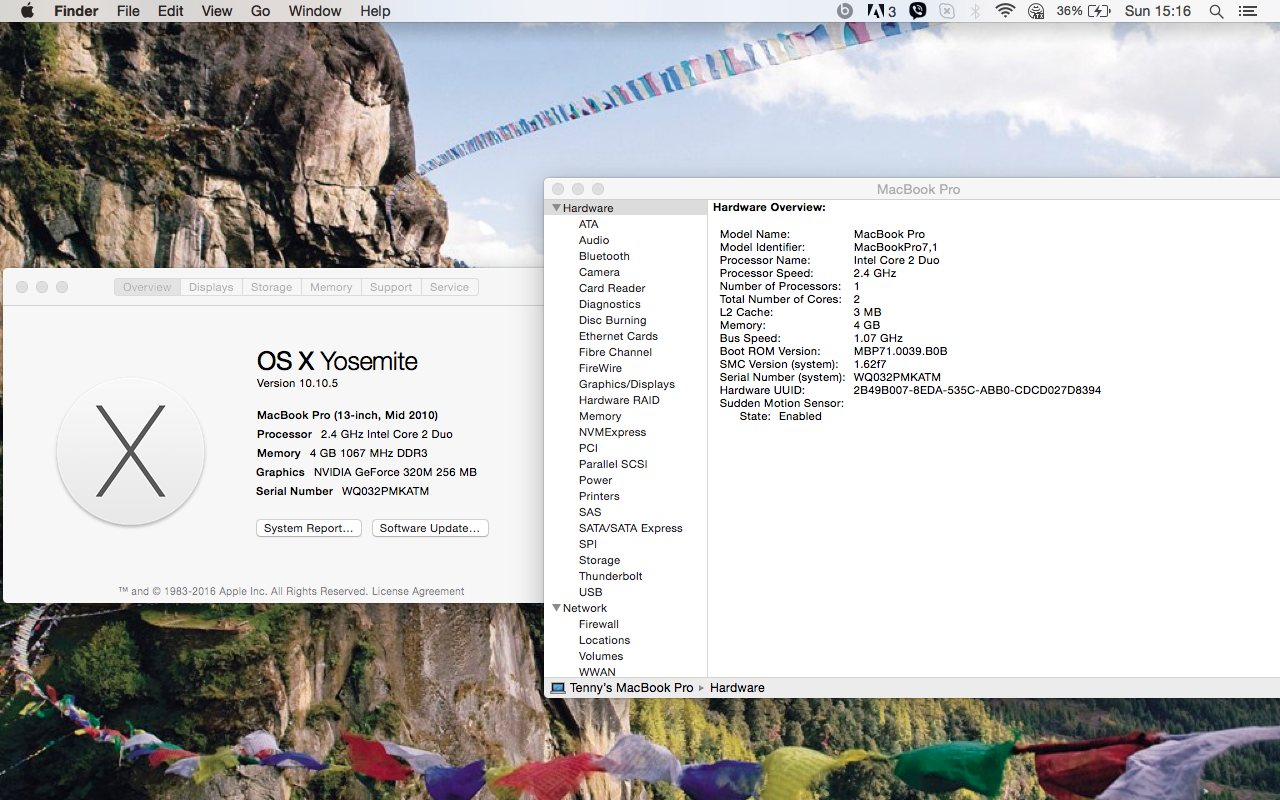Select Card Reader in the sidebar
This screenshot has width=1280, height=800.
coord(612,288)
